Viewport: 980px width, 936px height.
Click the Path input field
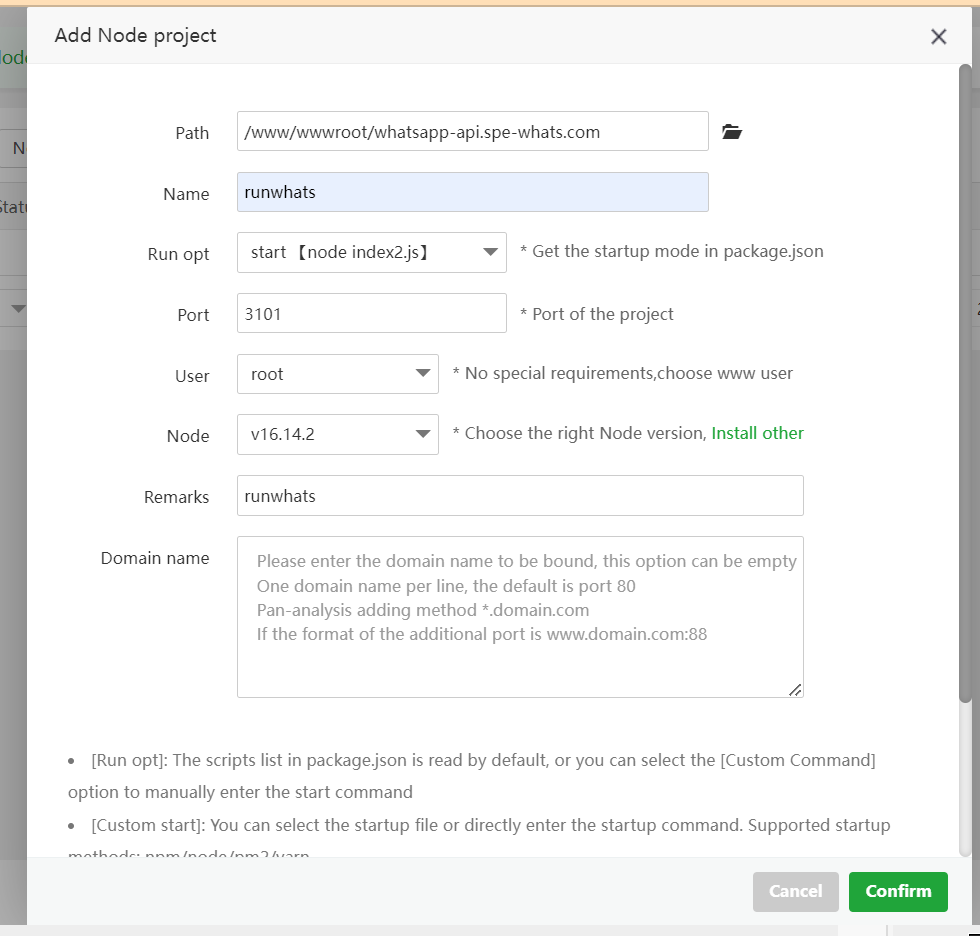472,132
